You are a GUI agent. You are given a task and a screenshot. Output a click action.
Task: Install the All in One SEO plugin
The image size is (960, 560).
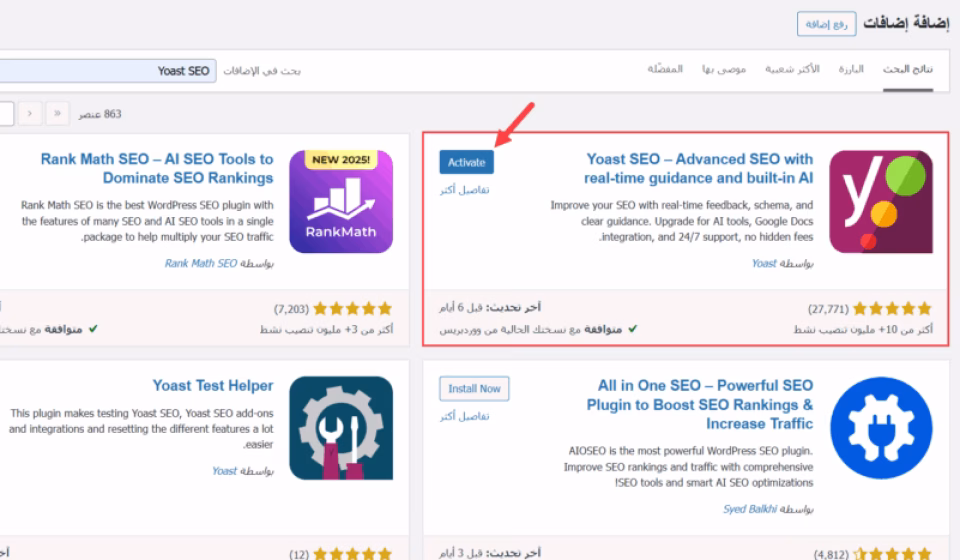(474, 388)
